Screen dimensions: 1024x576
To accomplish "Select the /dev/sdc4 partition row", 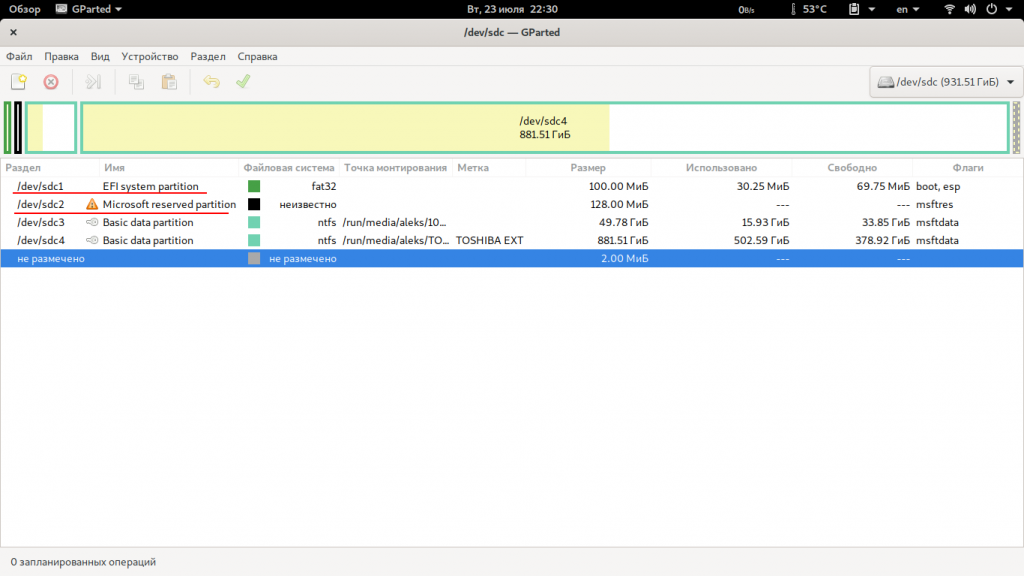I will tap(512, 240).
